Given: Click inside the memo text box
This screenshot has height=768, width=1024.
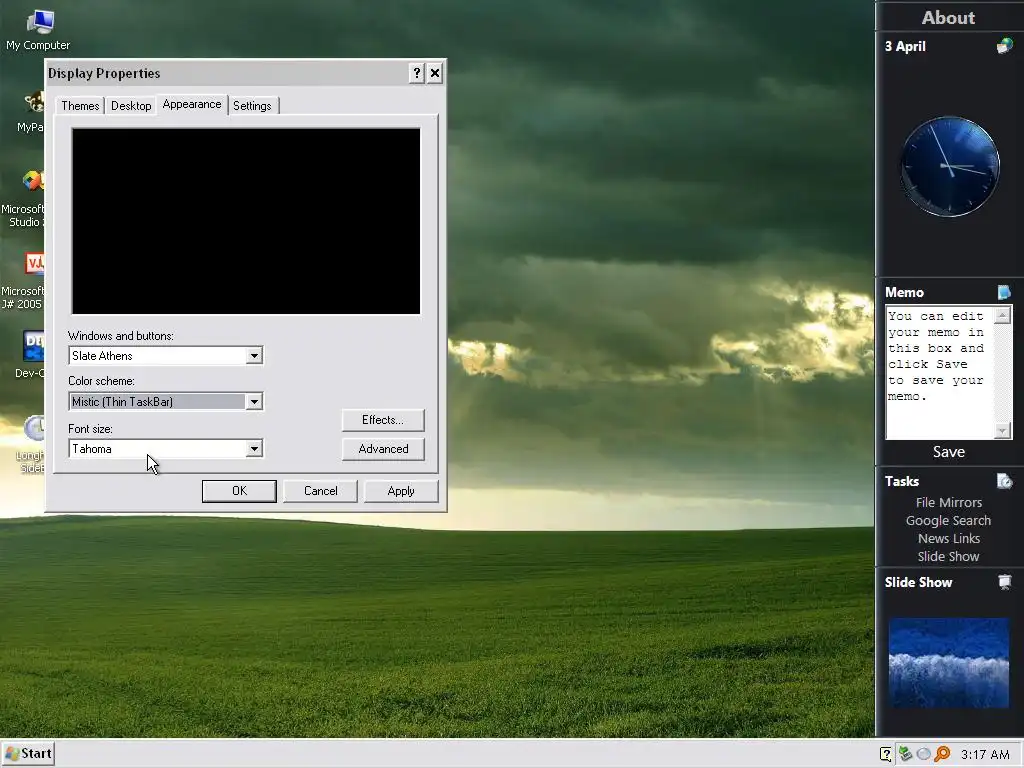Looking at the screenshot, I should point(939,373).
